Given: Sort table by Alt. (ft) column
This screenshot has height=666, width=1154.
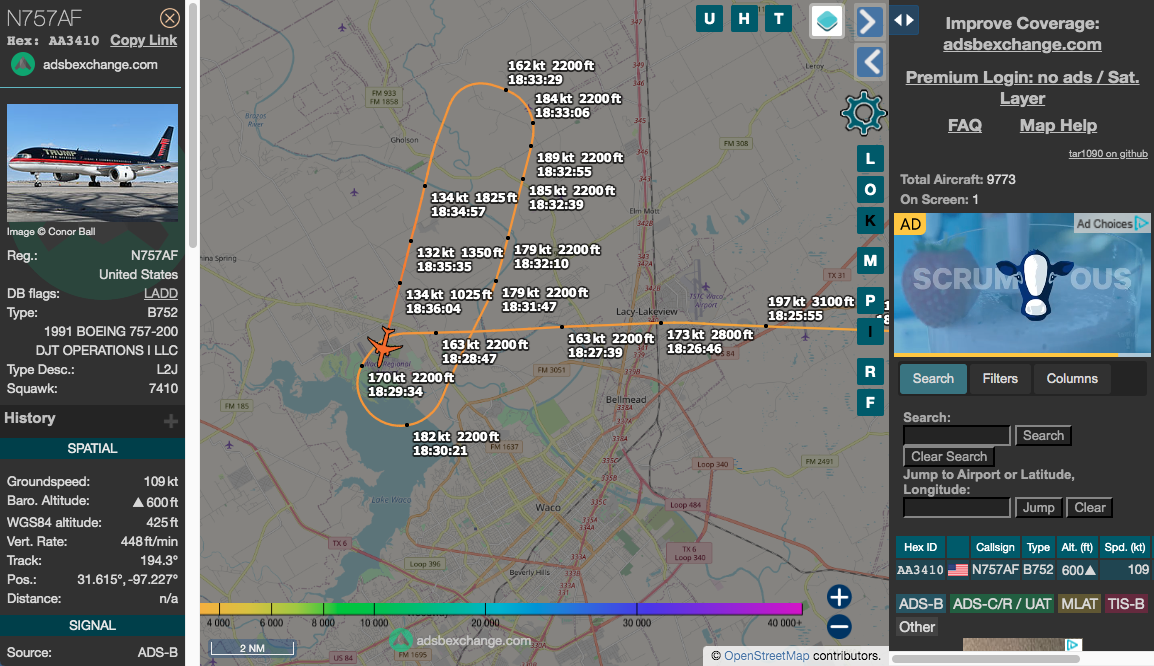Looking at the screenshot, I should 1077,547.
